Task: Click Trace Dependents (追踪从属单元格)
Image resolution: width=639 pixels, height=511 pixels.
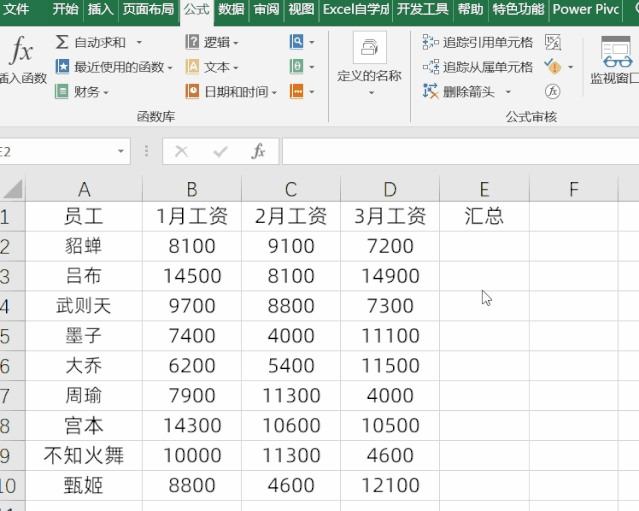Action: pyautogui.click(x=478, y=67)
